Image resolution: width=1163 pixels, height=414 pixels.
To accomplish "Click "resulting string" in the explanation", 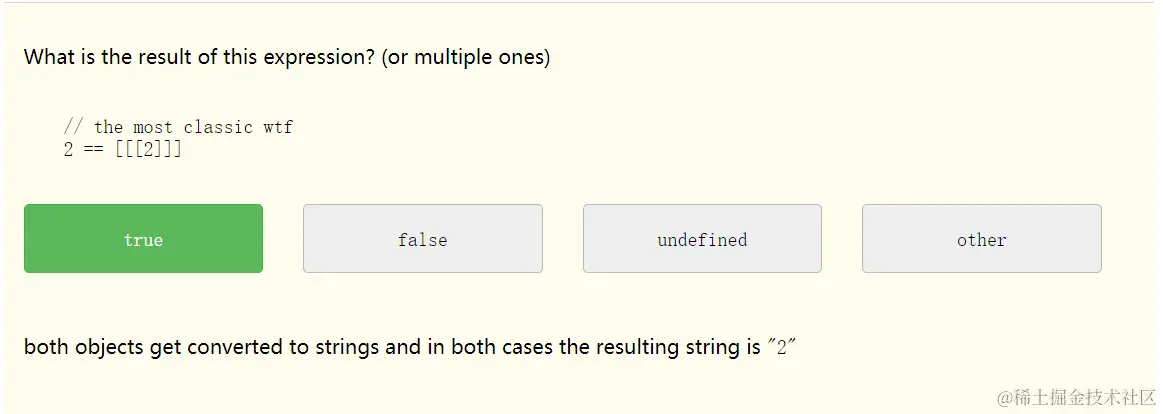I will click(666, 348).
